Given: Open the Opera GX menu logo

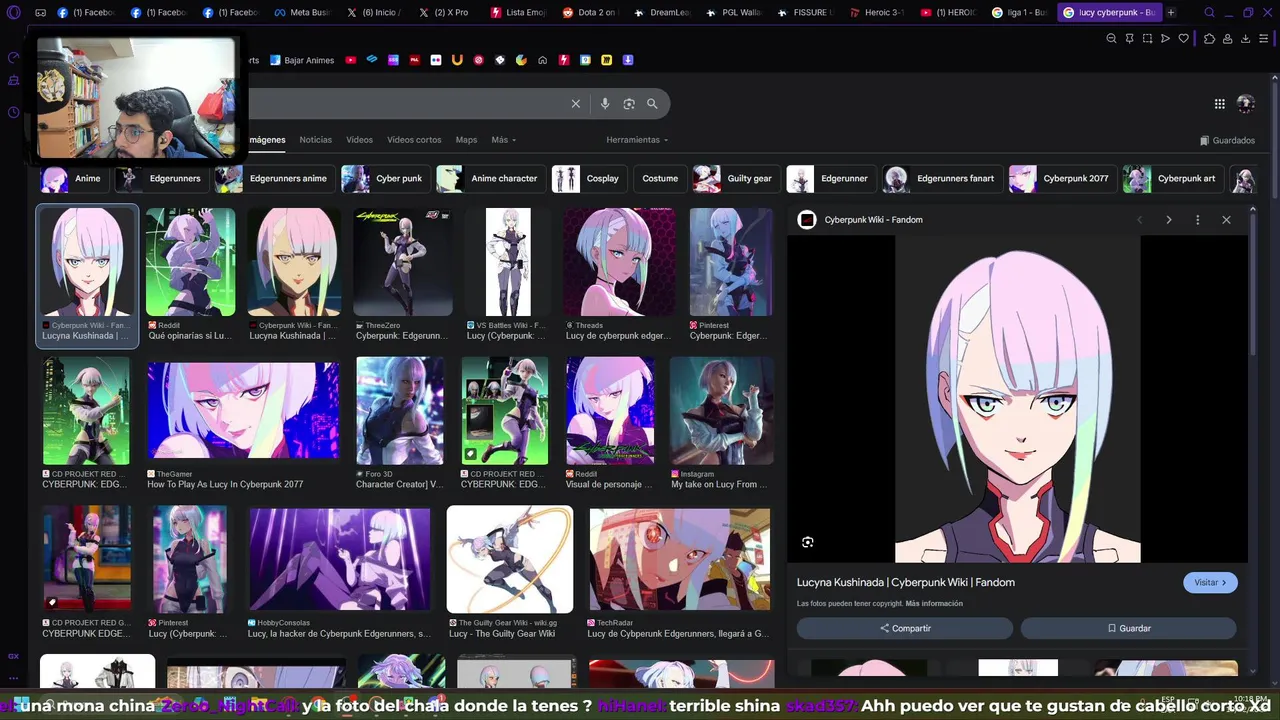Looking at the screenshot, I should pos(12,13).
